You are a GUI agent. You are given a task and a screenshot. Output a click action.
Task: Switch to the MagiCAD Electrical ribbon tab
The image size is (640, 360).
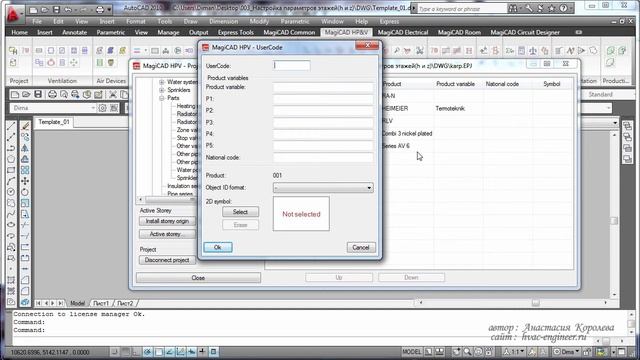click(x=403, y=33)
